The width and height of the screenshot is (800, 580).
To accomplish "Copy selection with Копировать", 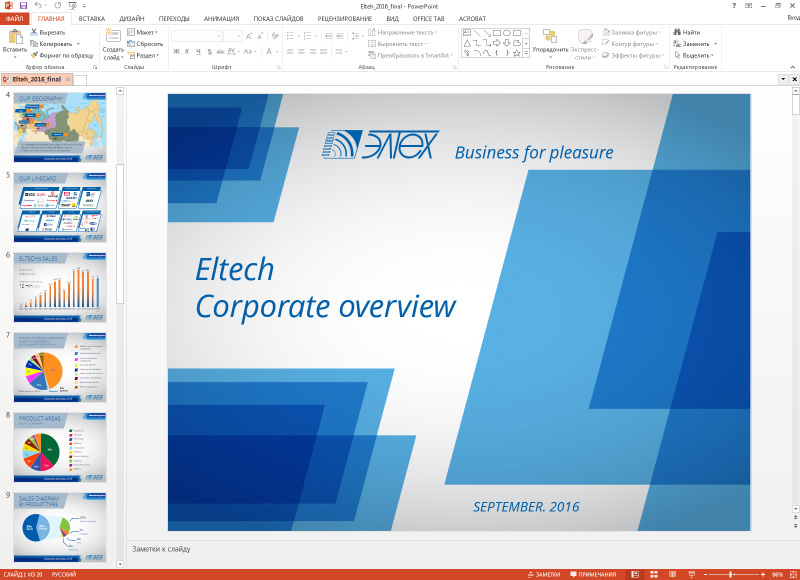I will click(52, 44).
